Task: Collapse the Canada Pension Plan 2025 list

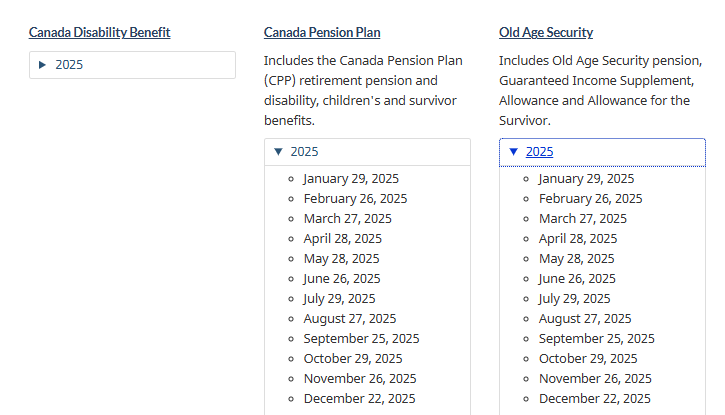Action: coord(304,152)
